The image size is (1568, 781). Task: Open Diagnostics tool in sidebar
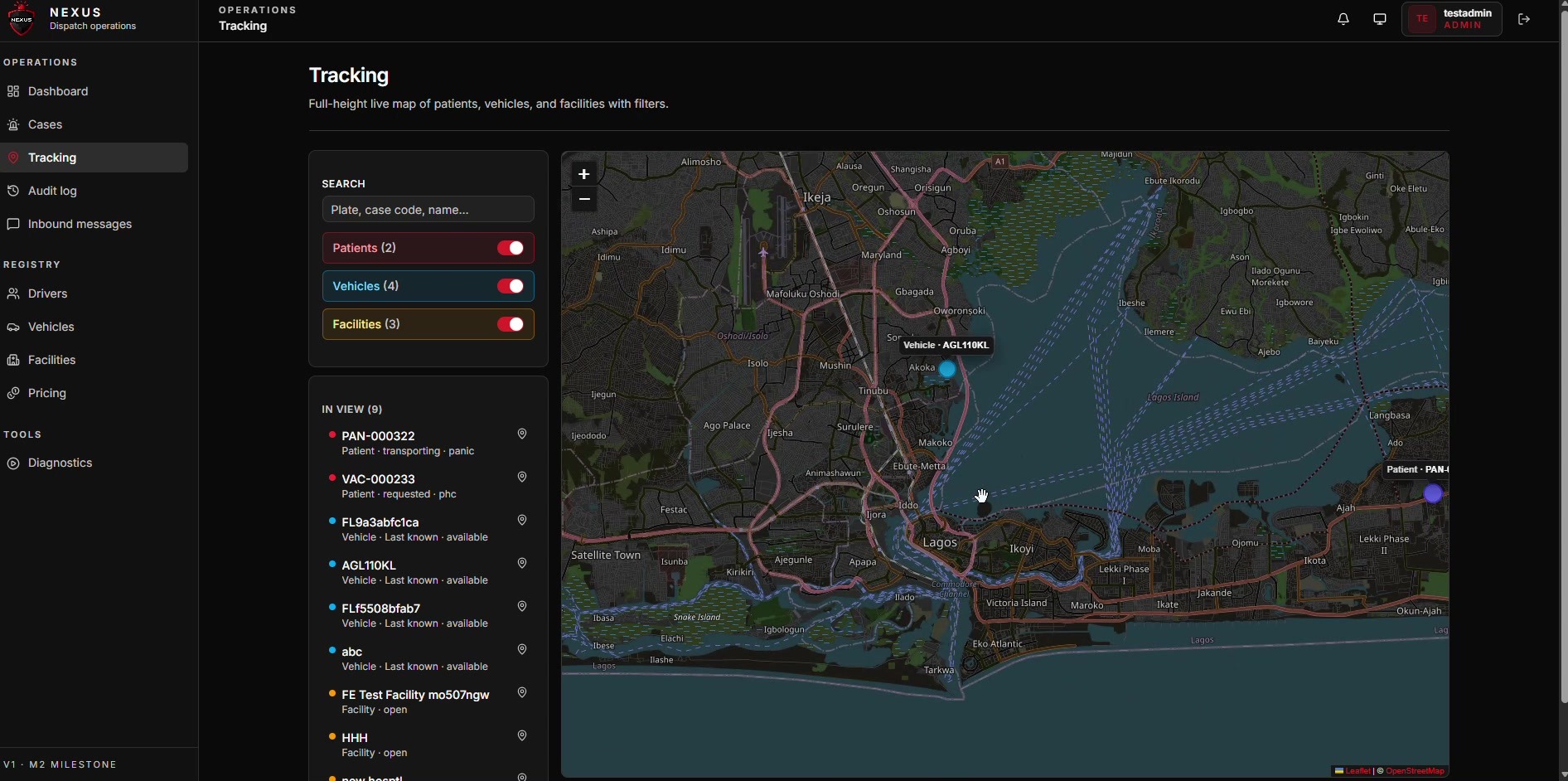[x=94, y=463]
